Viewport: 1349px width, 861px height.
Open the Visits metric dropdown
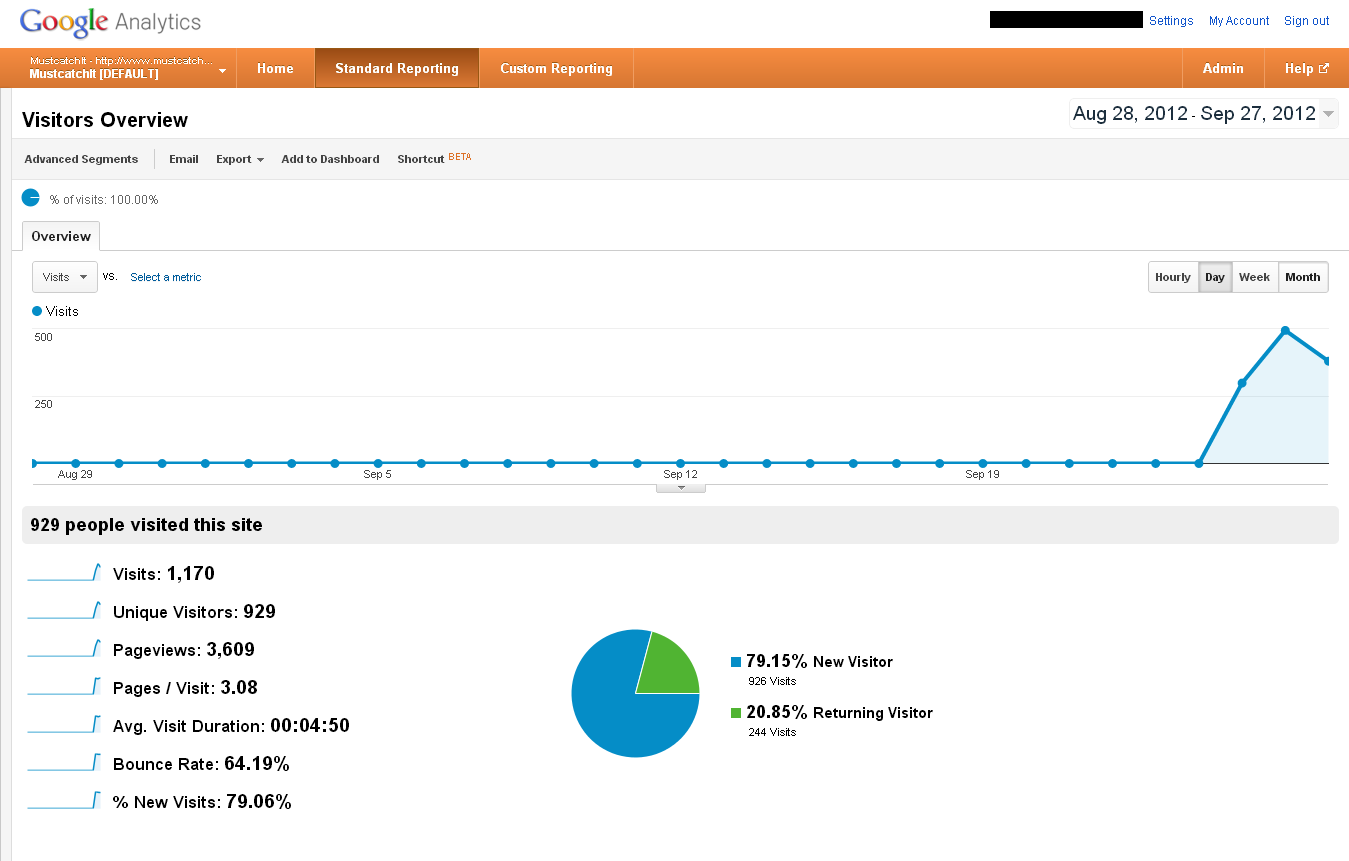pyautogui.click(x=65, y=277)
